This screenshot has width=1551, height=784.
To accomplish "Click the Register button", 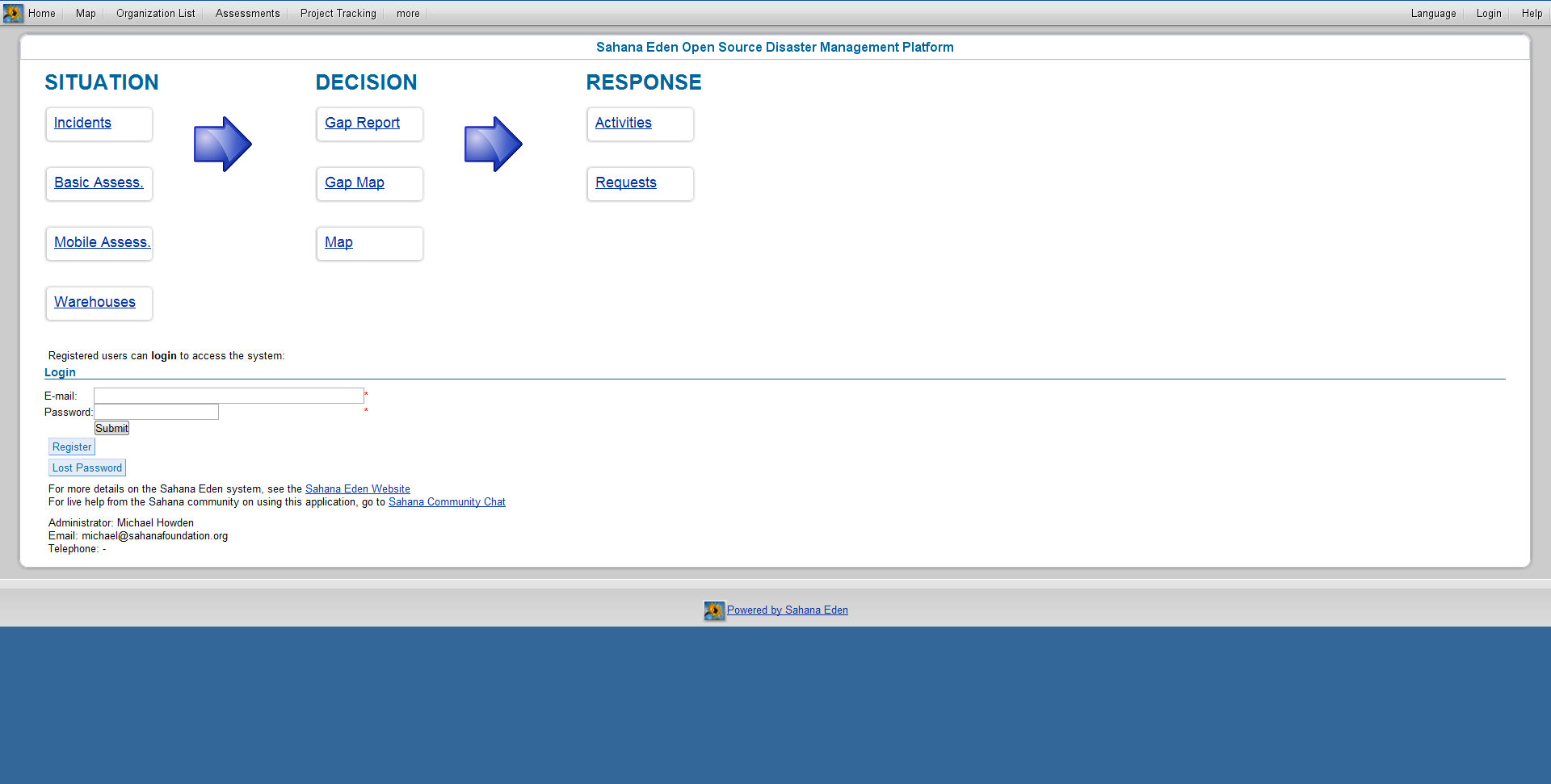I will pyautogui.click(x=72, y=447).
